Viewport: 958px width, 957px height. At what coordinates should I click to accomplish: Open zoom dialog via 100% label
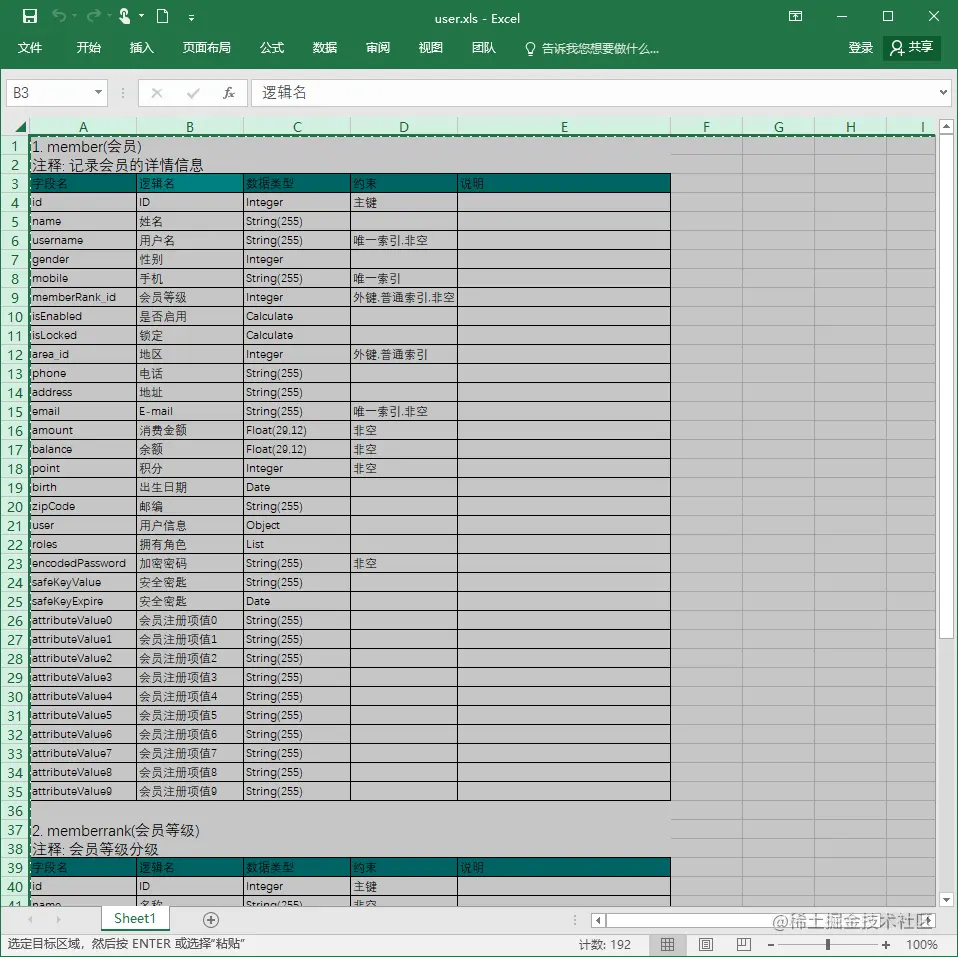921,945
